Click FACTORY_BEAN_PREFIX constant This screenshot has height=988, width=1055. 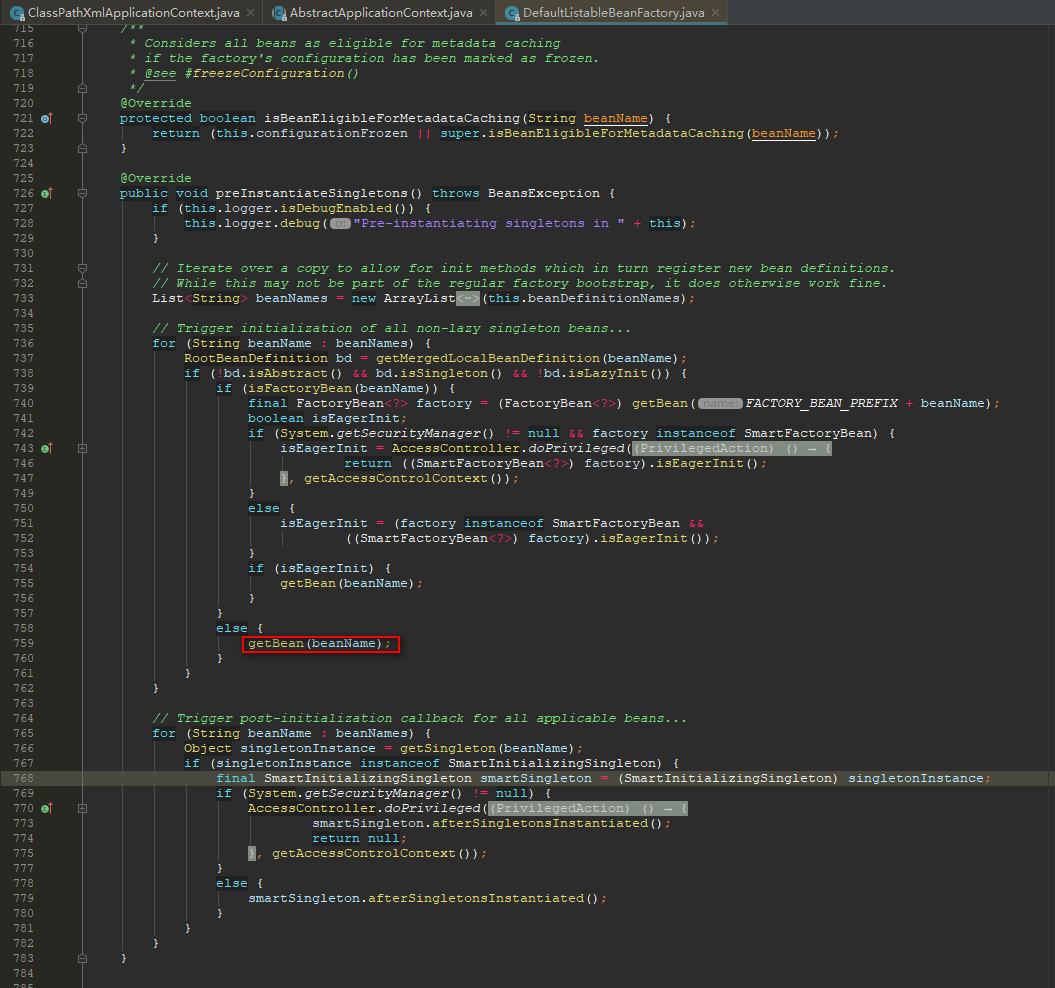[x=822, y=403]
